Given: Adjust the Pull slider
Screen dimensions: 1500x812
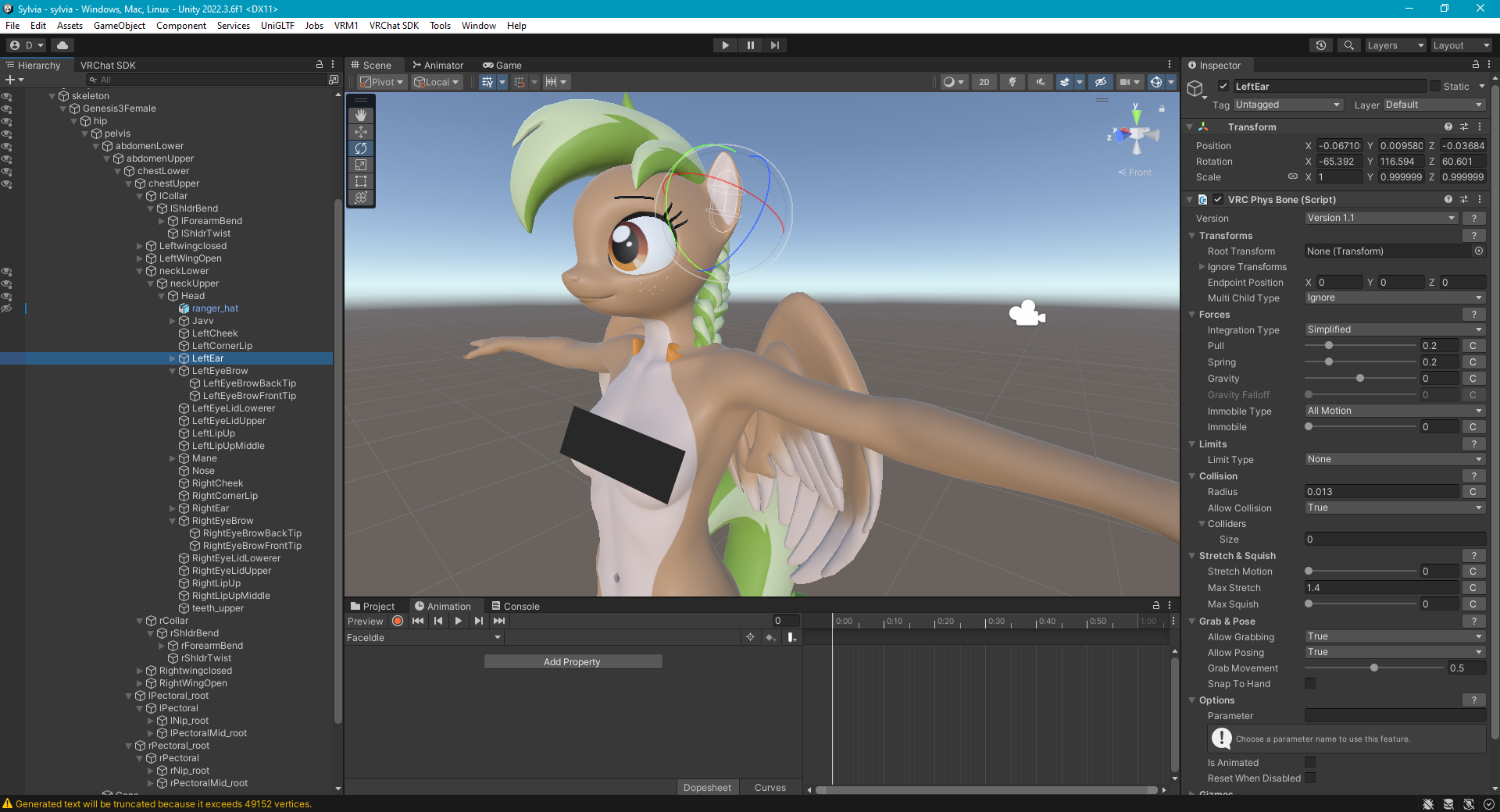Looking at the screenshot, I should pyautogui.click(x=1361, y=345).
